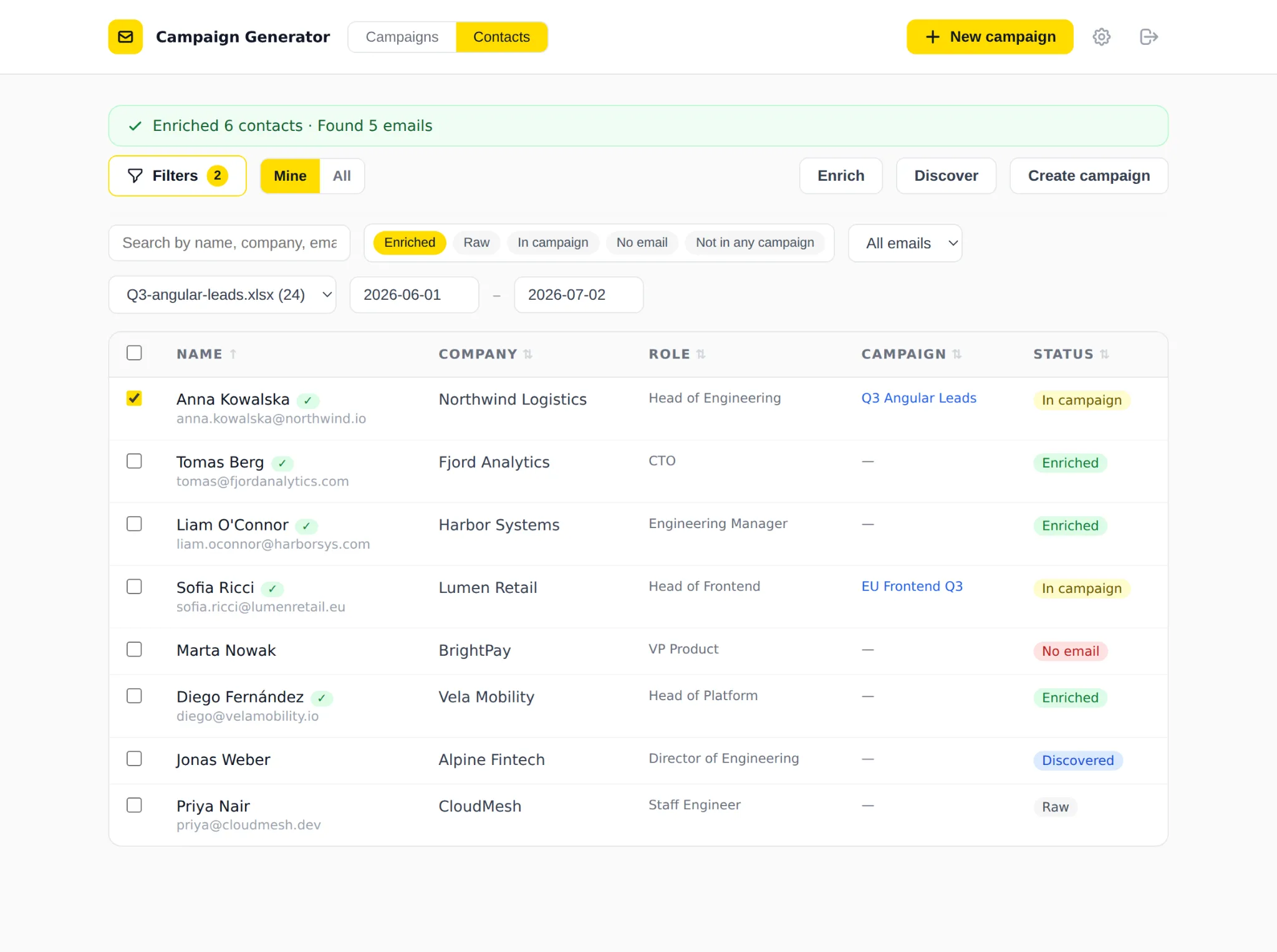Select the All view toggle
The height and width of the screenshot is (952, 1277).
pos(342,176)
